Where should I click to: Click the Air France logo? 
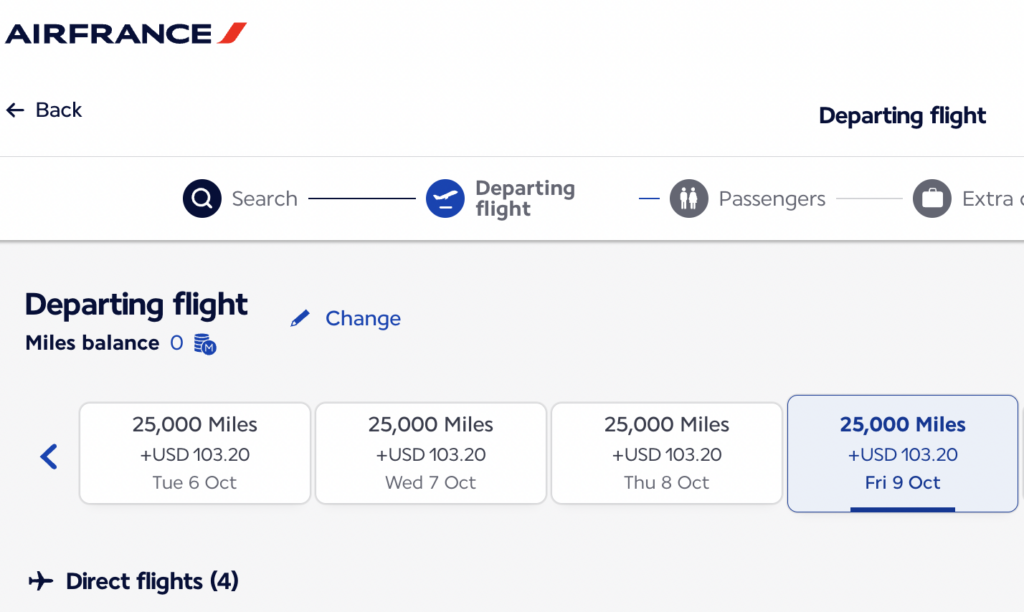[126, 33]
